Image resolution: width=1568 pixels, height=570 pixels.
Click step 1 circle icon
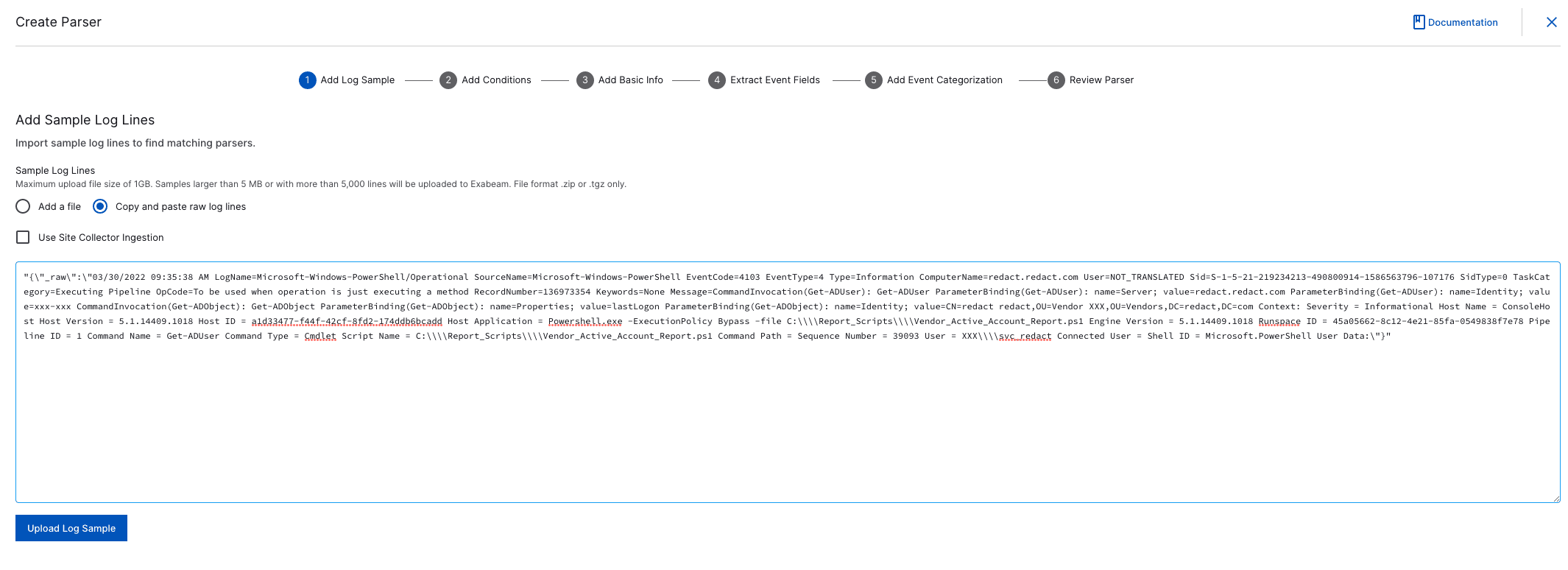[x=307, y=80]
